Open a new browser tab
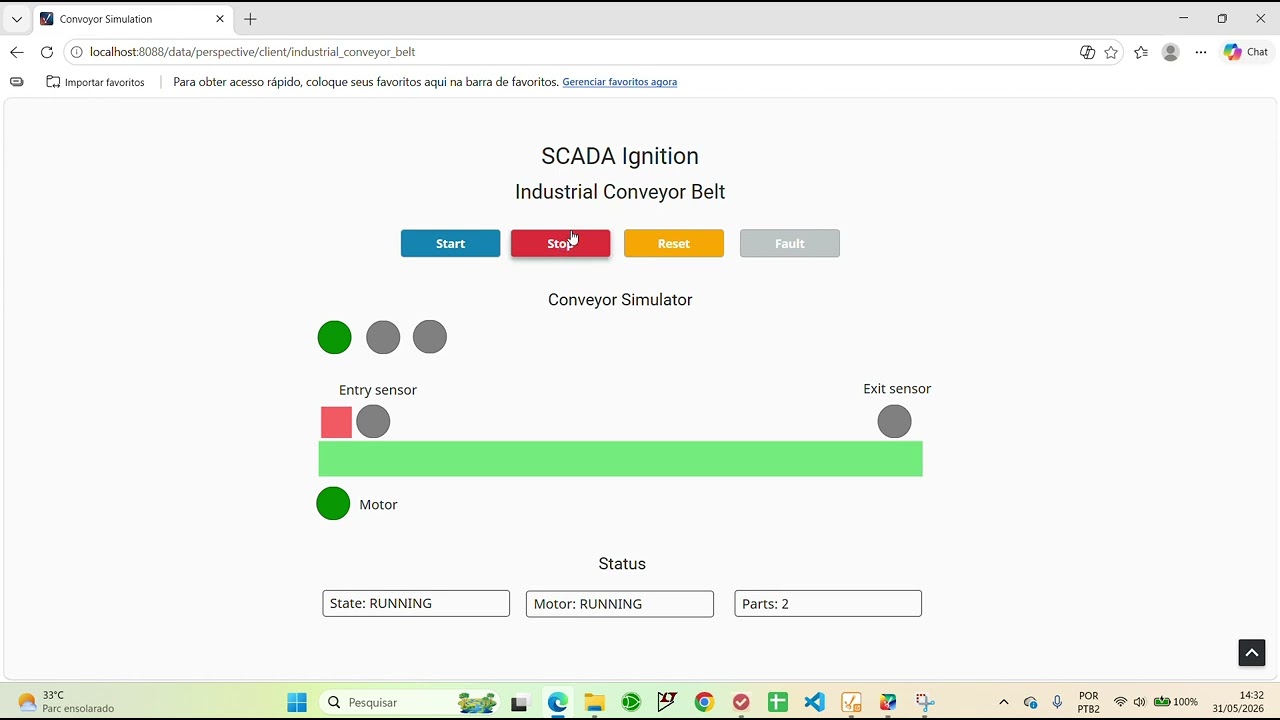Viewport: 1280px width, 720px height. coord(250,19)
